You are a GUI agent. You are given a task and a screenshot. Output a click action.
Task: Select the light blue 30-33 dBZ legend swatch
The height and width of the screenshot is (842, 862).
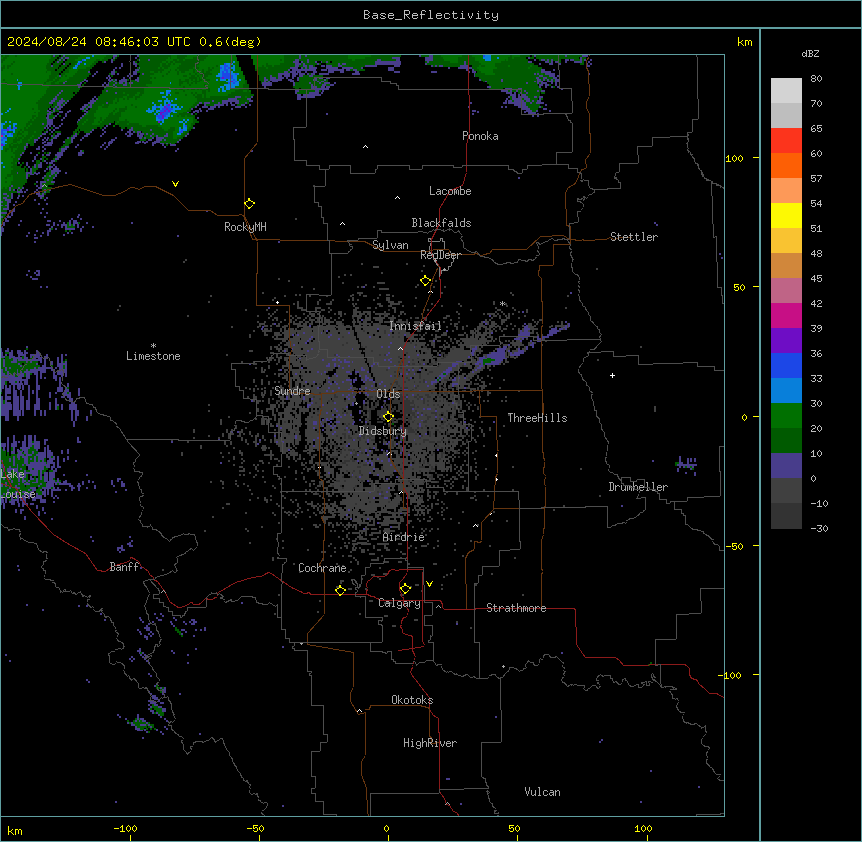click(x=786, y=391)
